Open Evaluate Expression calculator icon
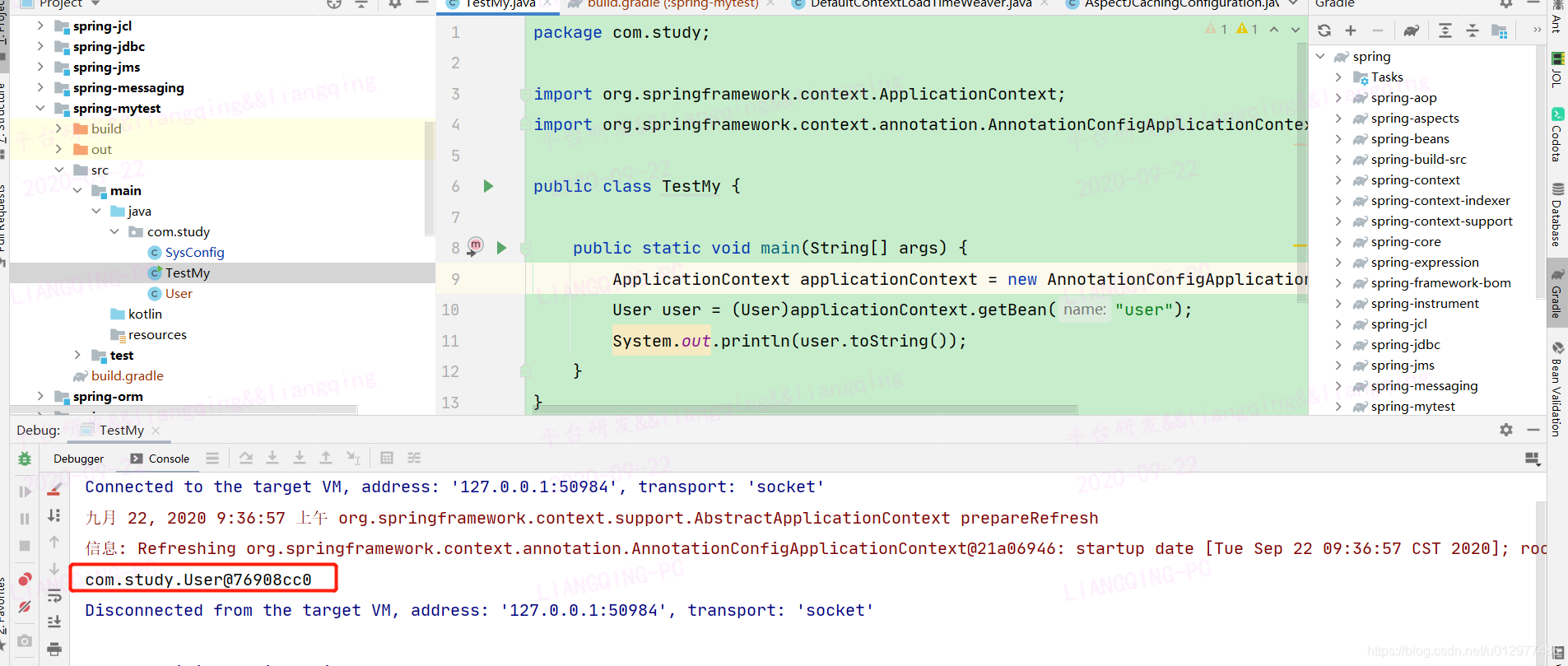Image resolution: width=1568 pixels, height=666 pixels. (x=387, y=458)
